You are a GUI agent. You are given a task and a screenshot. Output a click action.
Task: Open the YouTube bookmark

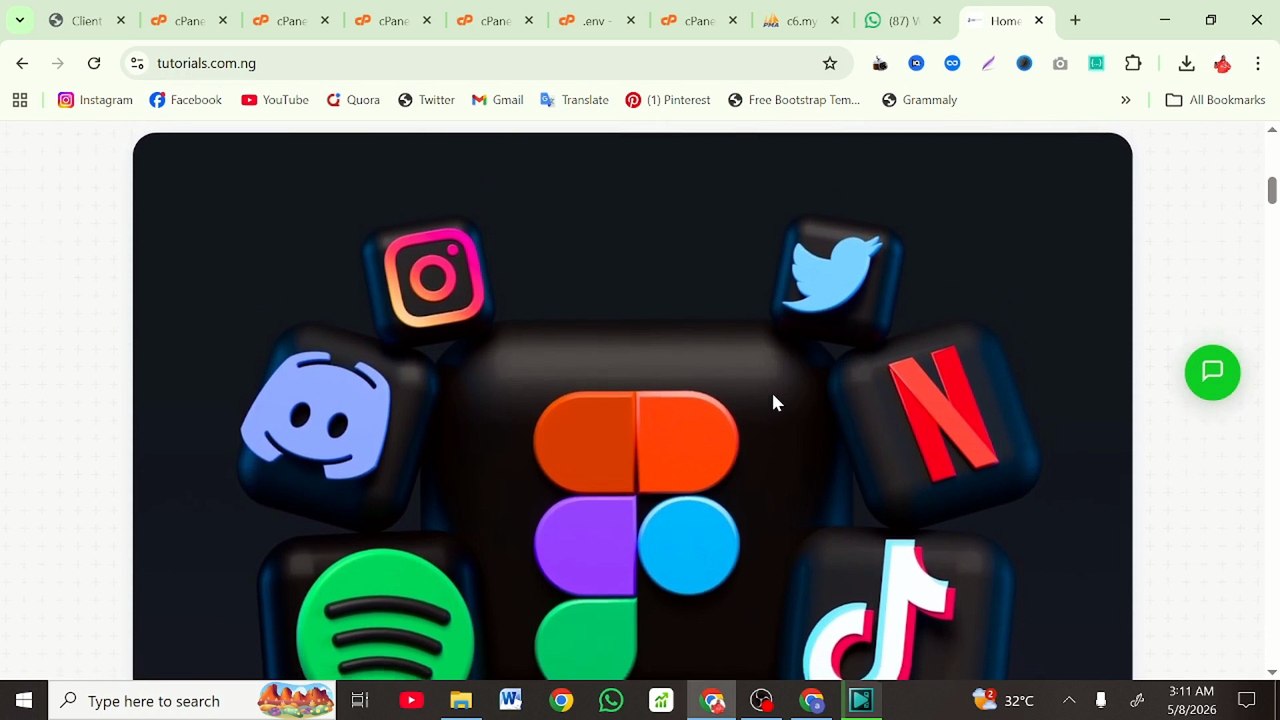pyautogui.click(x=275, y=100)
